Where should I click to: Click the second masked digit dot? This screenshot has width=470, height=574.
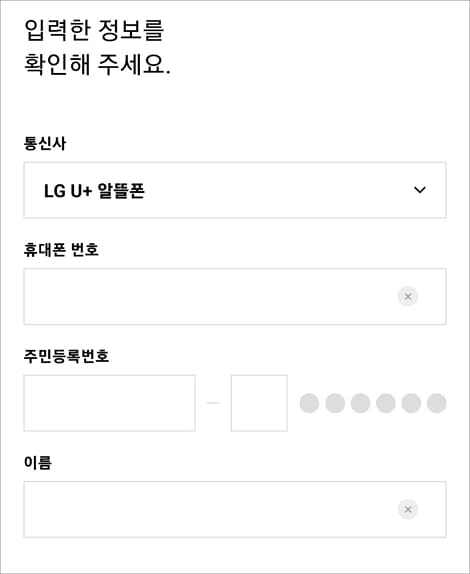[x=335, y=403]
